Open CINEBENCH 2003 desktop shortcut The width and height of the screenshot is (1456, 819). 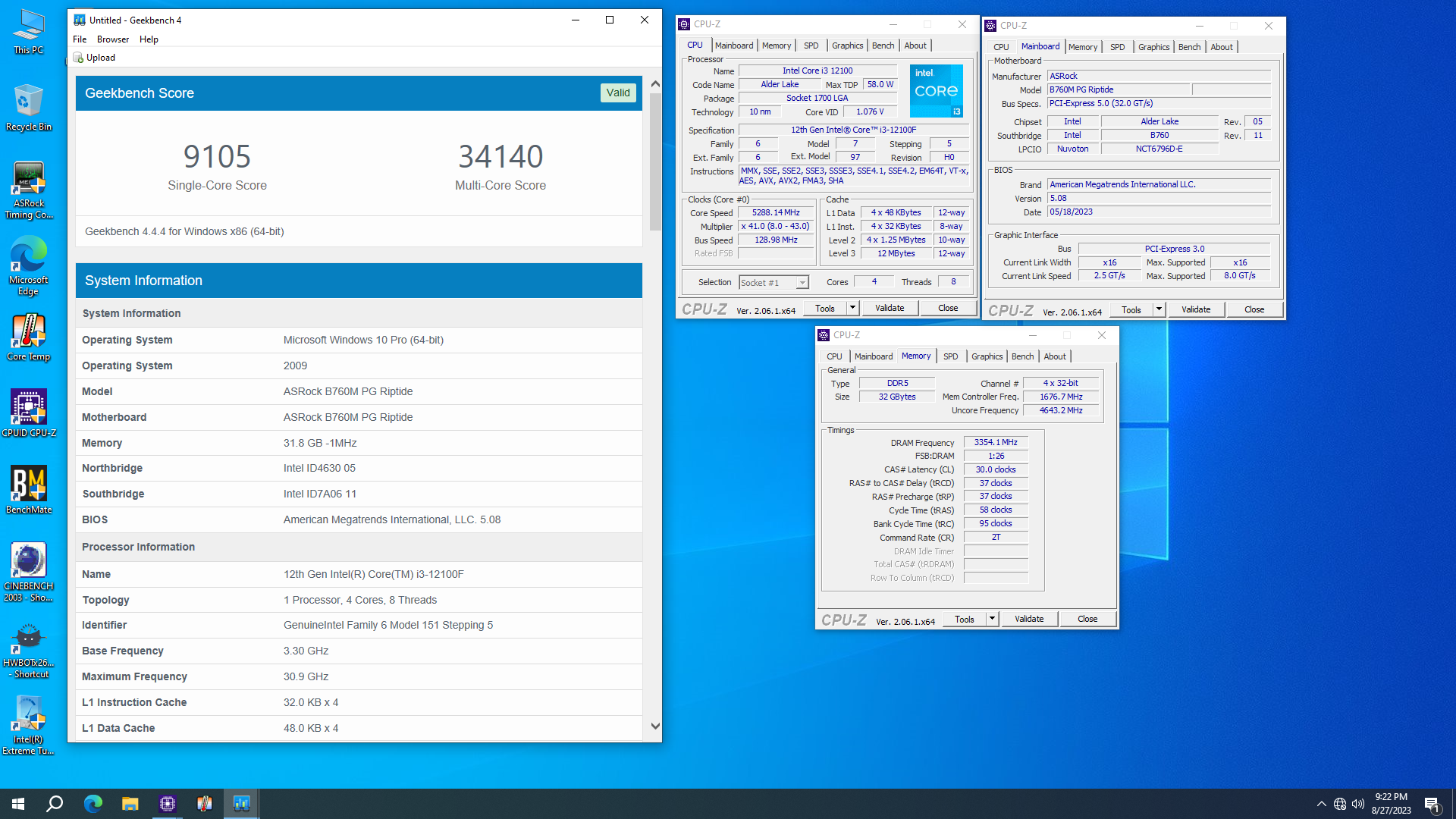29,573
